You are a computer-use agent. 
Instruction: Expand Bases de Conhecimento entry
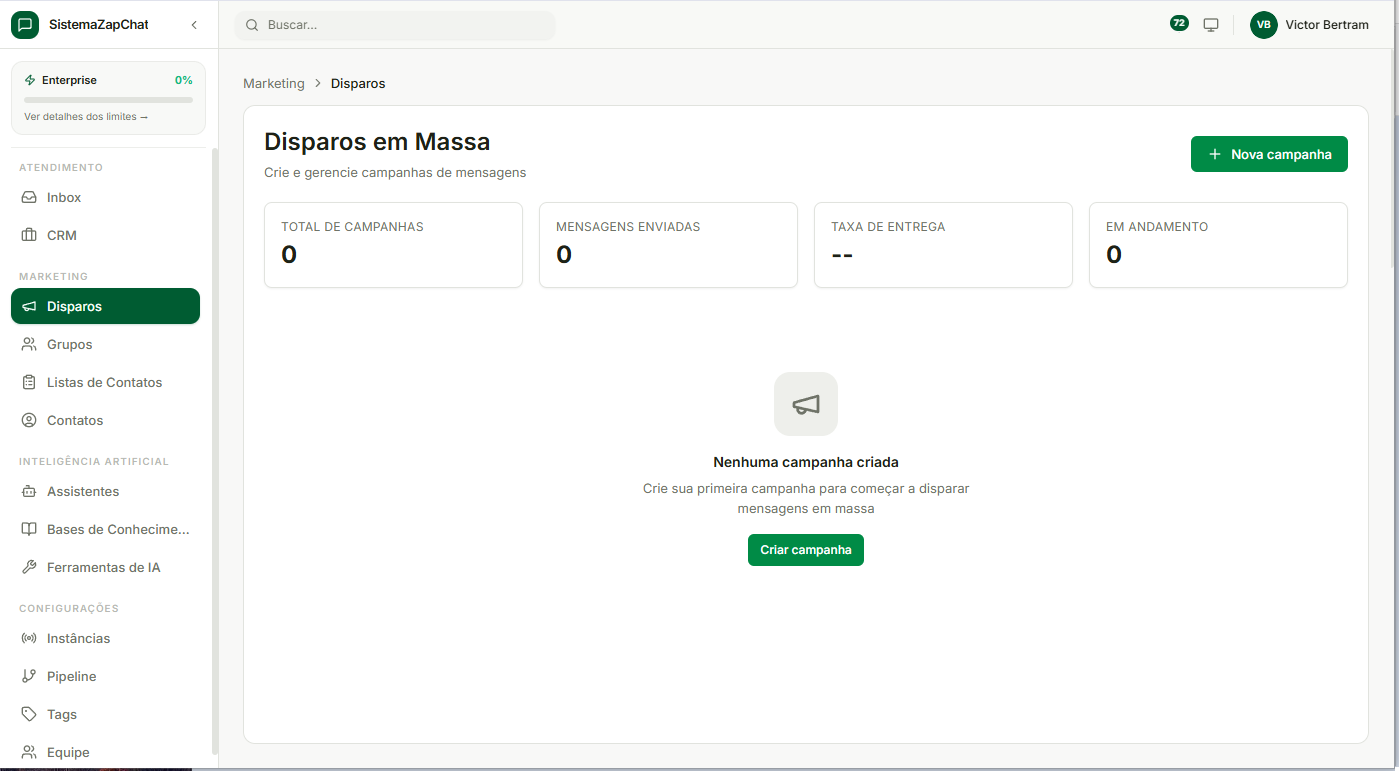[x=118, y=529]
